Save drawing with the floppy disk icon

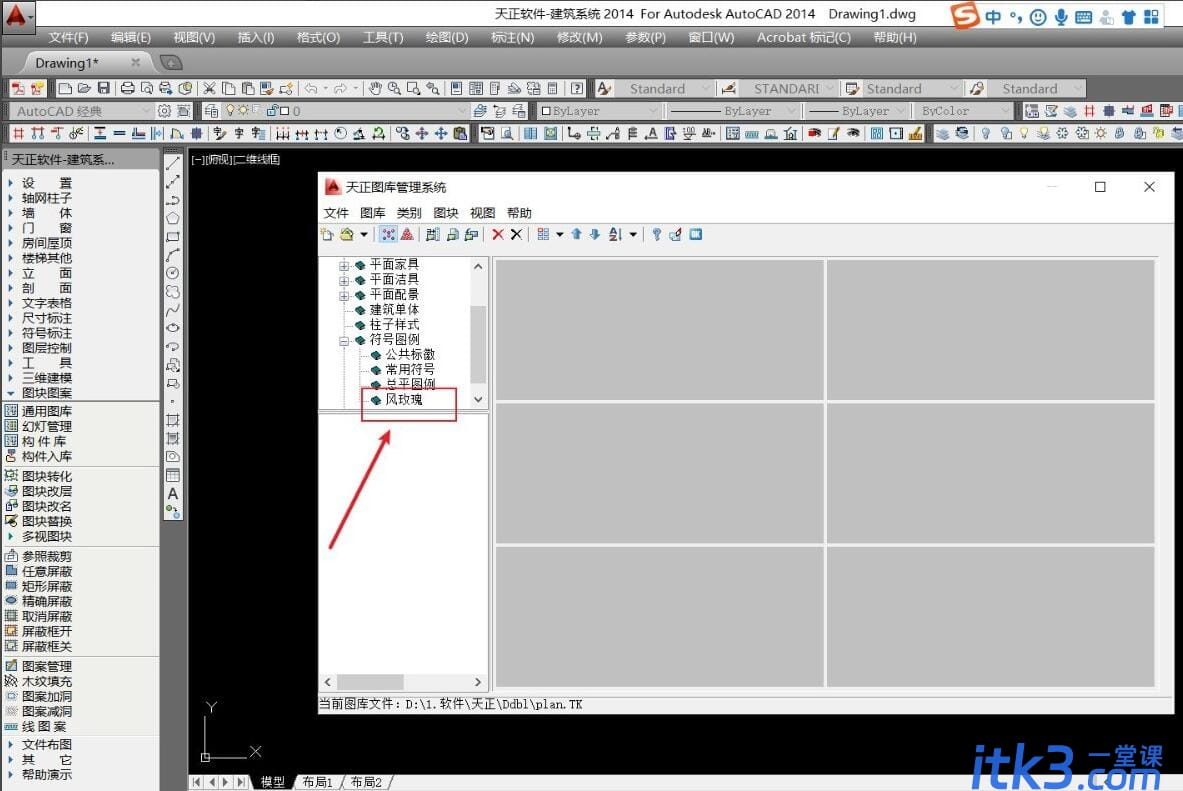[x=103, y=88]
